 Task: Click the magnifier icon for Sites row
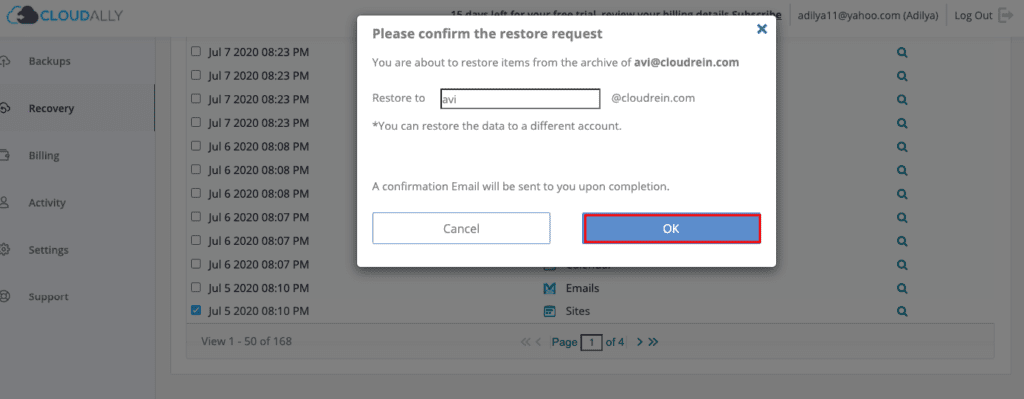pos(902,311)
